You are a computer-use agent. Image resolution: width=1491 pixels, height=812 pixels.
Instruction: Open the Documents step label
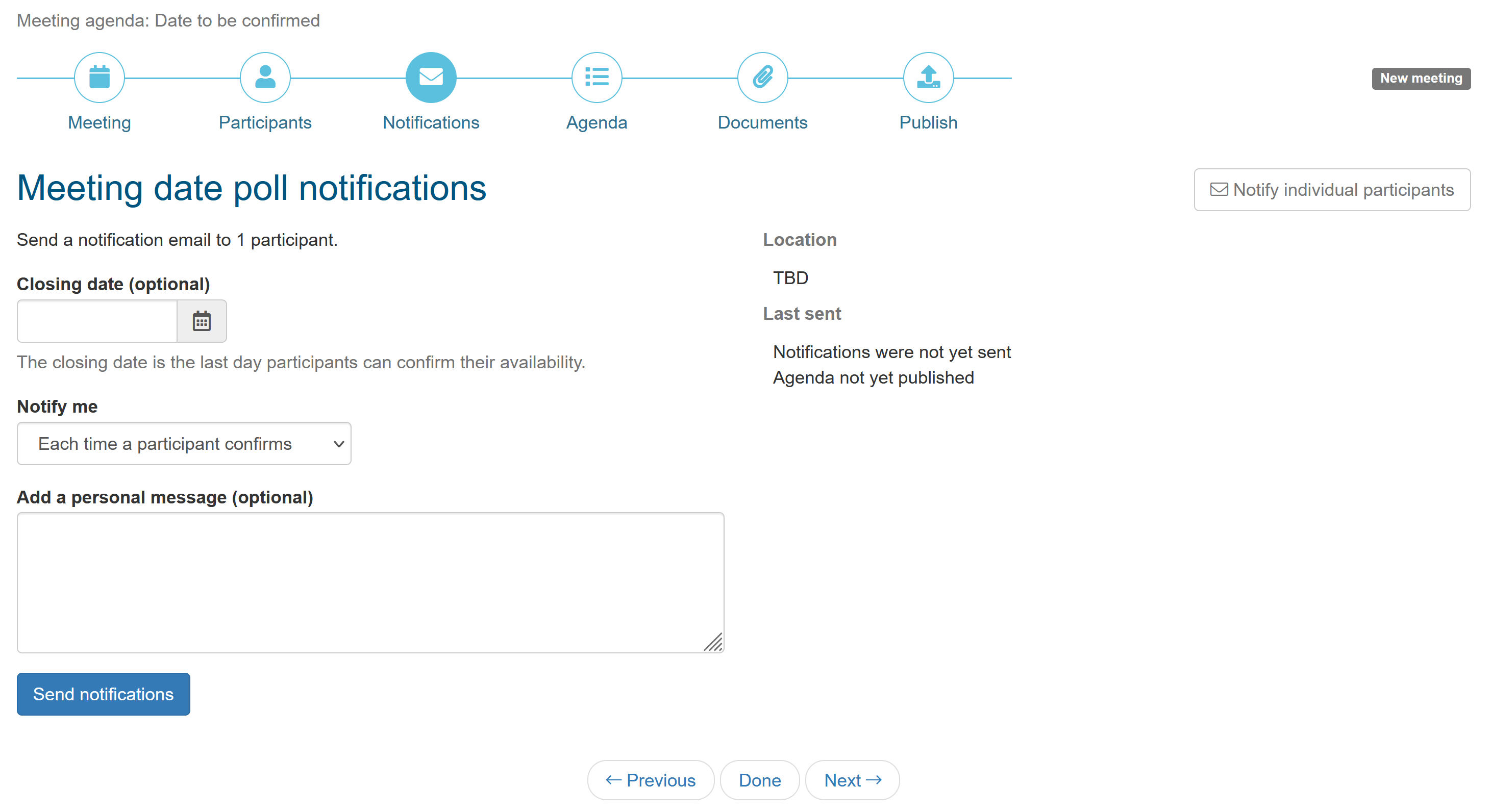click(x=762, y=123)
